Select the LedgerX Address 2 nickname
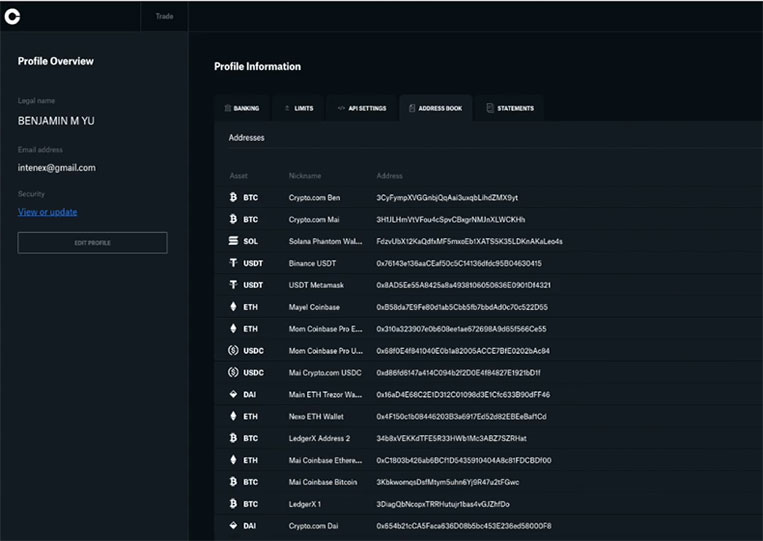The height and width of the screenshot is (541, 763). pos(319,438)
